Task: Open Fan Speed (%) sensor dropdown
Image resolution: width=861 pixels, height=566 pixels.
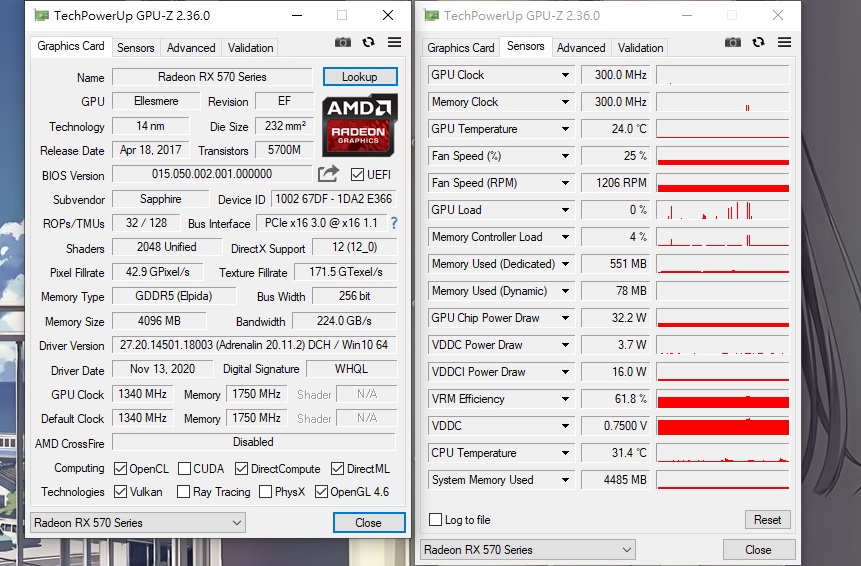Action: [565, 156]
